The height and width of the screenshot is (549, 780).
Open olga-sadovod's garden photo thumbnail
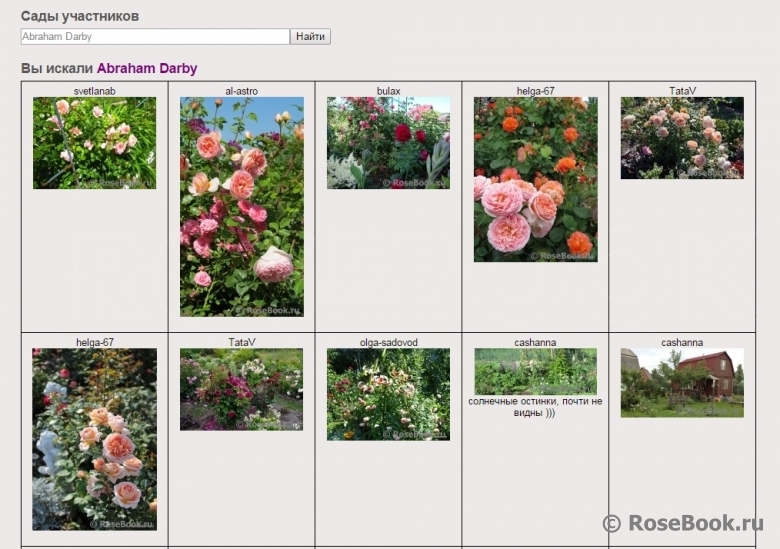(x=388, y=394)
